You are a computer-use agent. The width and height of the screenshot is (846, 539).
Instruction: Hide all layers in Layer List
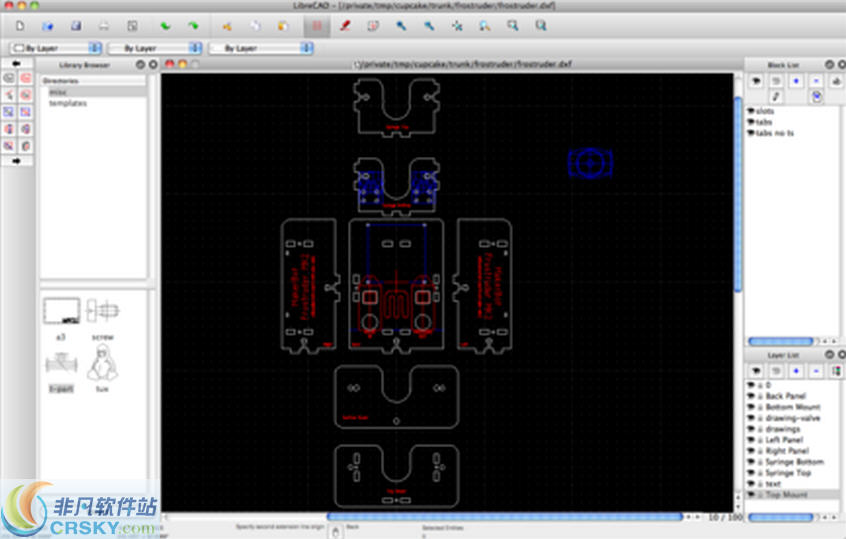pyautogui.click(x=776, y=371)
